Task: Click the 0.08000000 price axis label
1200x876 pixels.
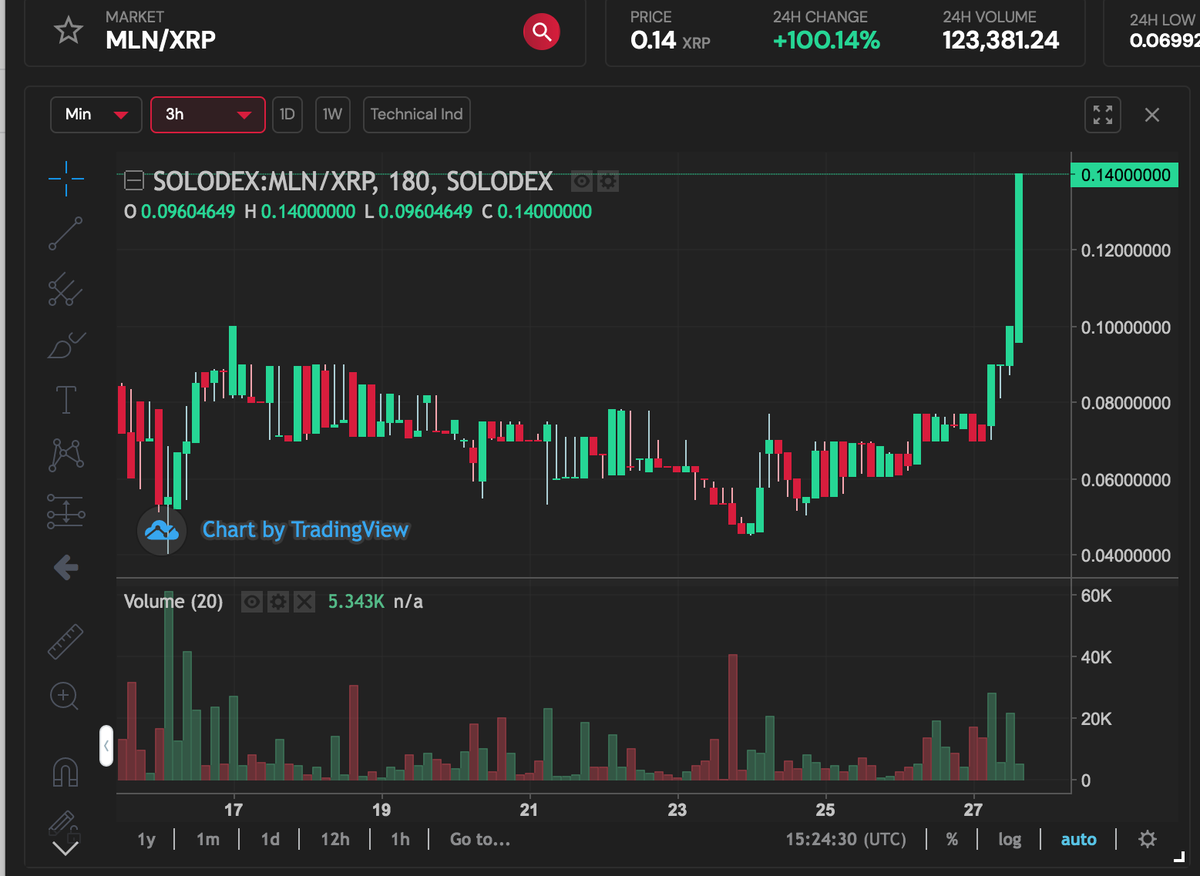Action: pos(1125,403)
